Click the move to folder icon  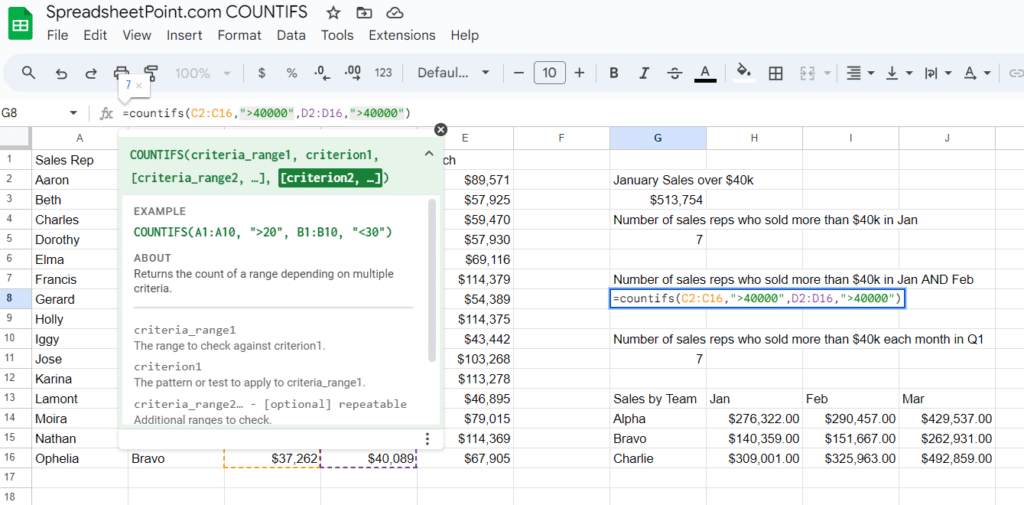coord(363,13)
